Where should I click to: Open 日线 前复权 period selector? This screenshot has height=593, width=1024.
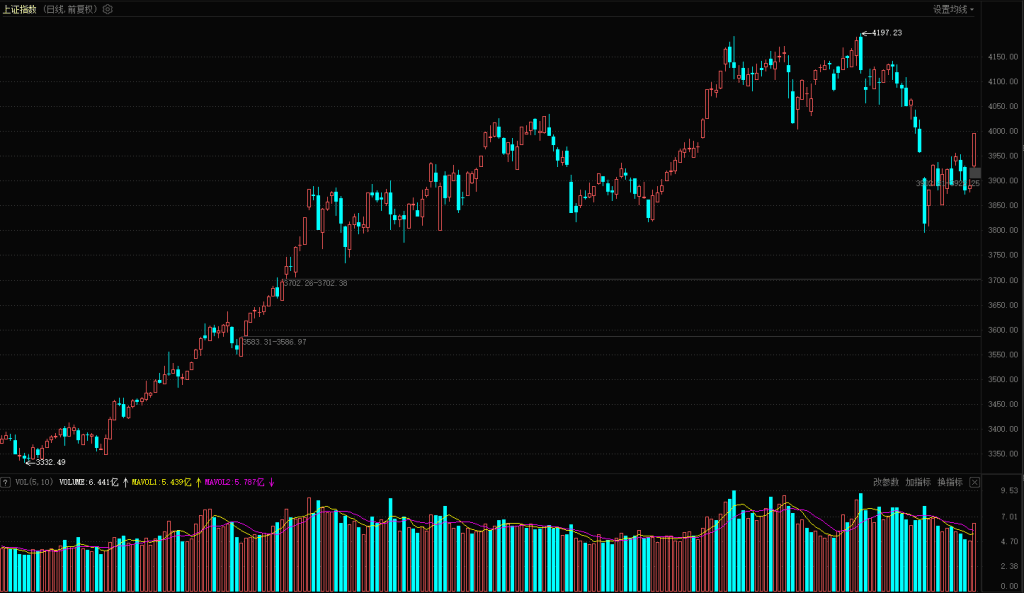point(70,9)
